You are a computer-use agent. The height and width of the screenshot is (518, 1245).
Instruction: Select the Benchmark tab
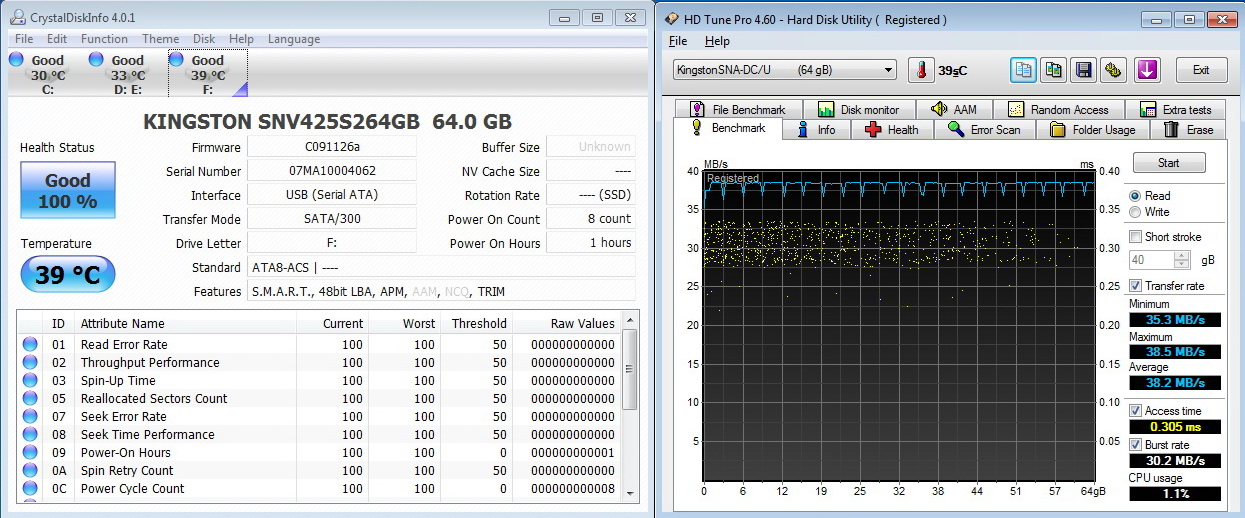coord(728,128)
